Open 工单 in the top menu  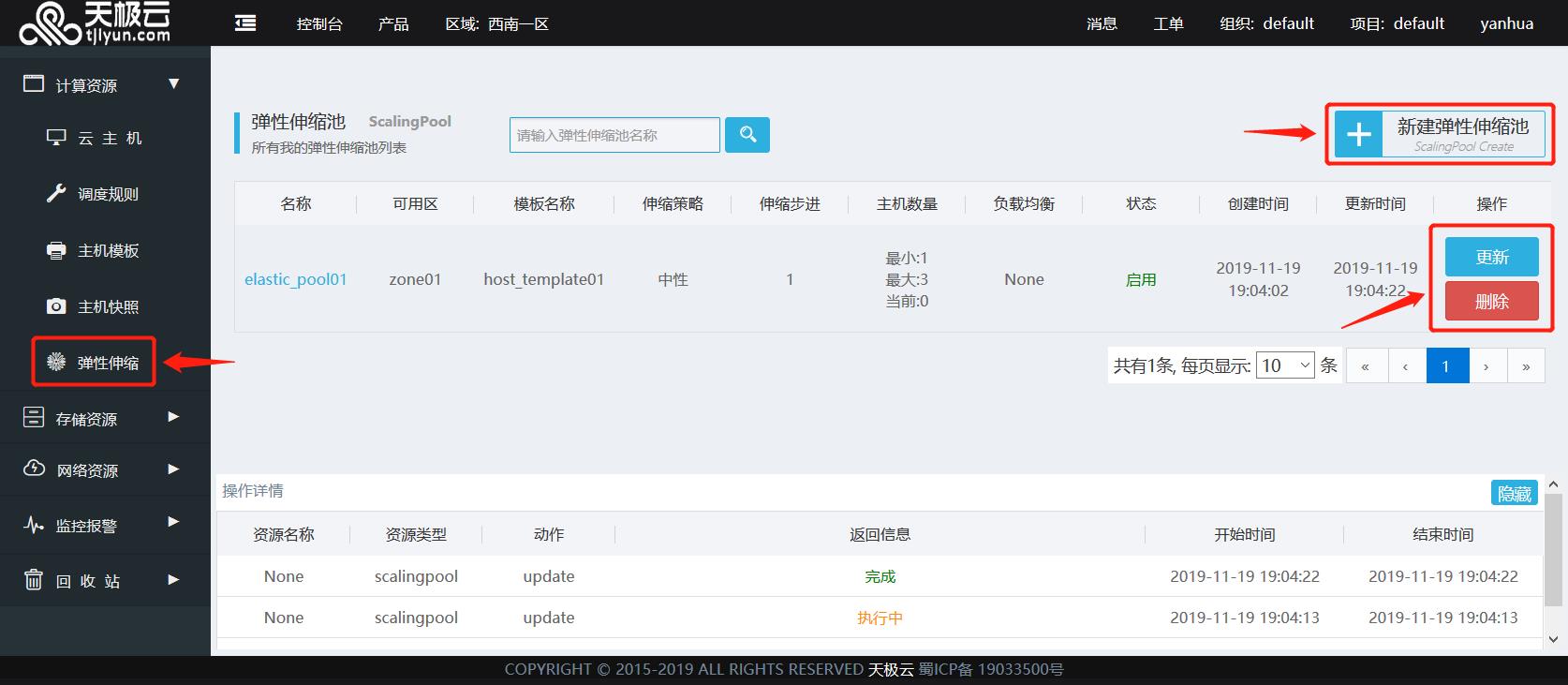(1168, 23)
